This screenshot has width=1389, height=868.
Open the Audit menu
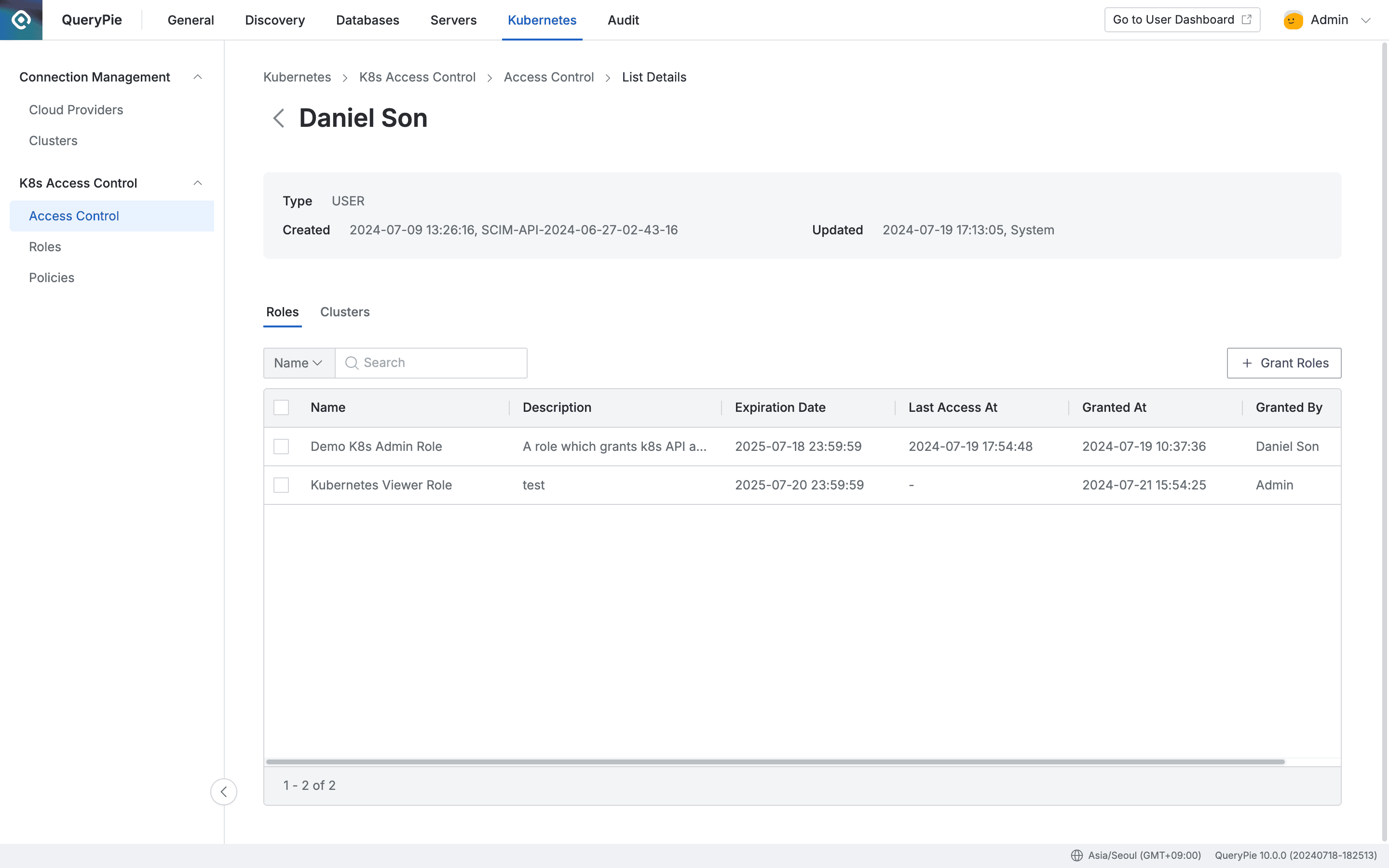click(623, 19)
